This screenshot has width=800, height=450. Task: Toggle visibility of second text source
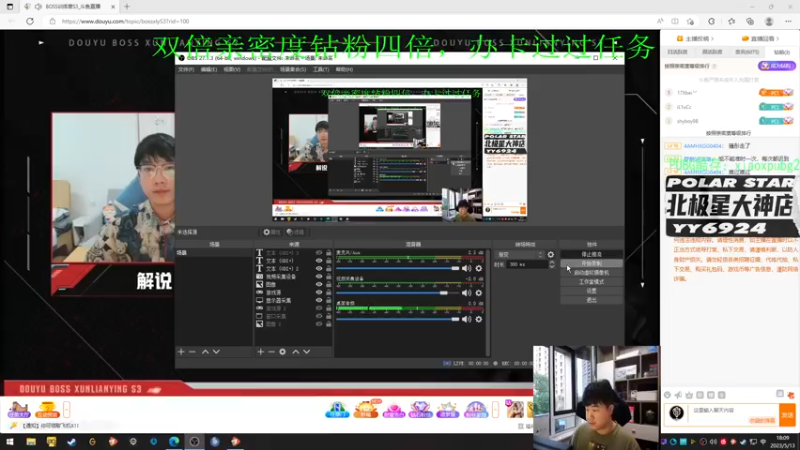pyautogui.click(x=319, y=261)
